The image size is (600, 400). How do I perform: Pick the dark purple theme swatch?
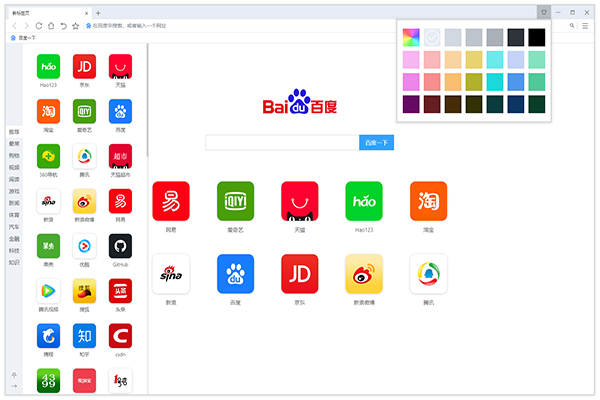411,104
